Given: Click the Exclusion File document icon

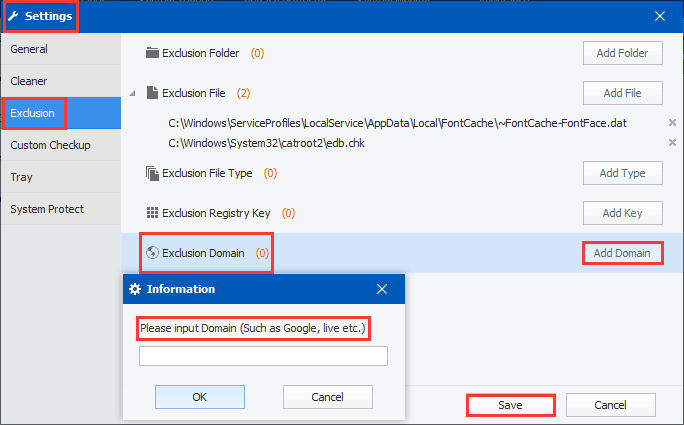Looking at the screenshot, I should (153, 93).
